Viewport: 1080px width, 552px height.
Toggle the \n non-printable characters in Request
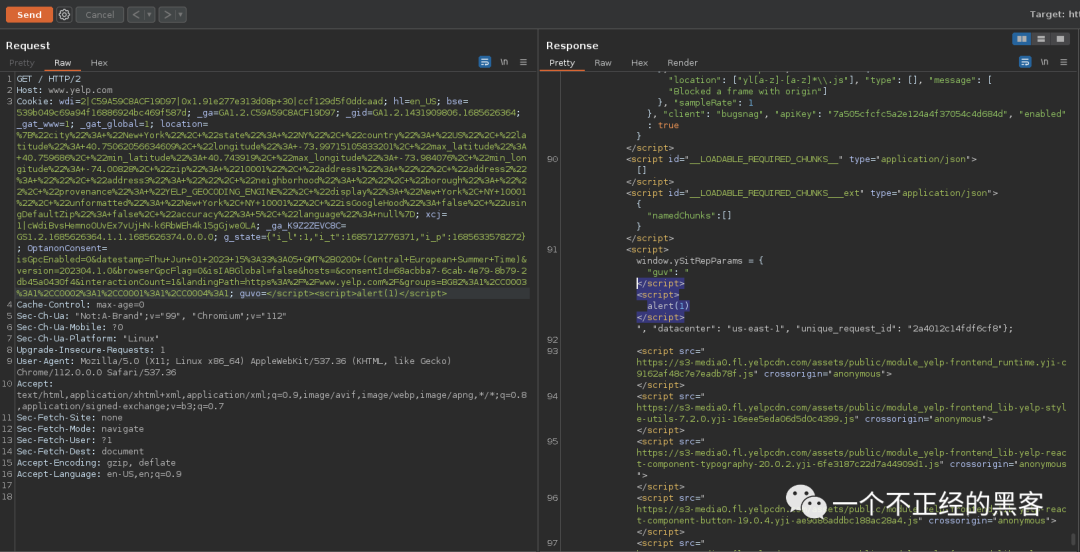tap(504, 62)
